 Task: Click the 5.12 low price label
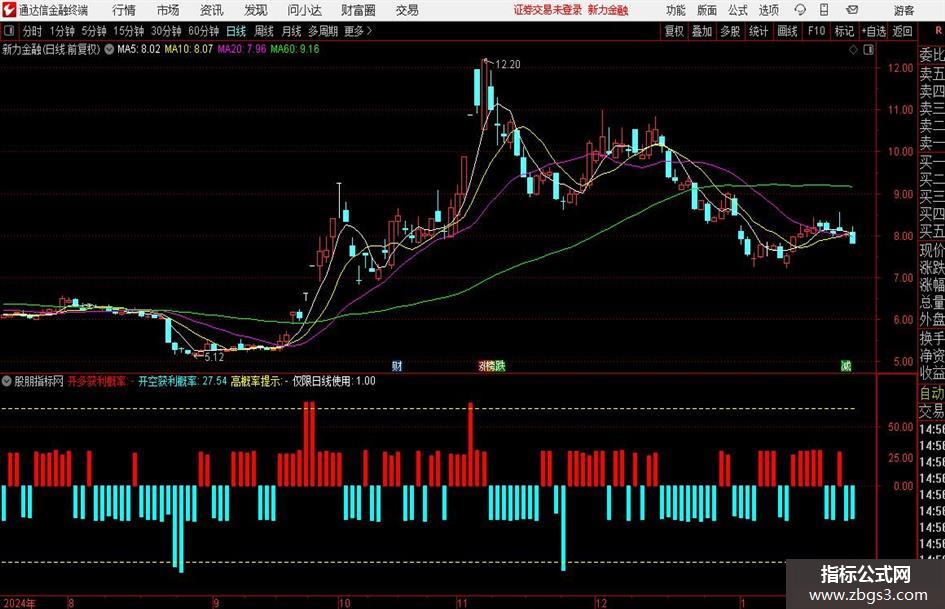(x=214, y=357)
